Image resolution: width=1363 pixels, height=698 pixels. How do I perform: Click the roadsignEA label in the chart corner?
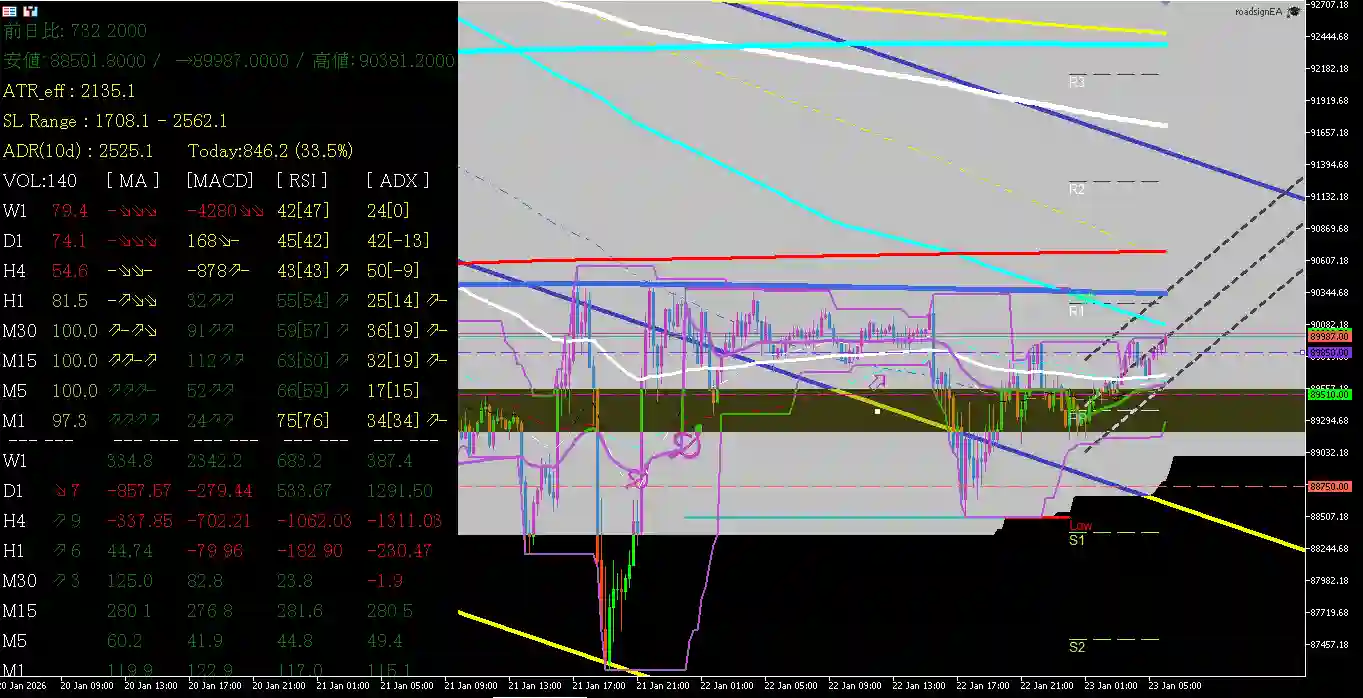pyautogui.click(x=1258, y=11)
